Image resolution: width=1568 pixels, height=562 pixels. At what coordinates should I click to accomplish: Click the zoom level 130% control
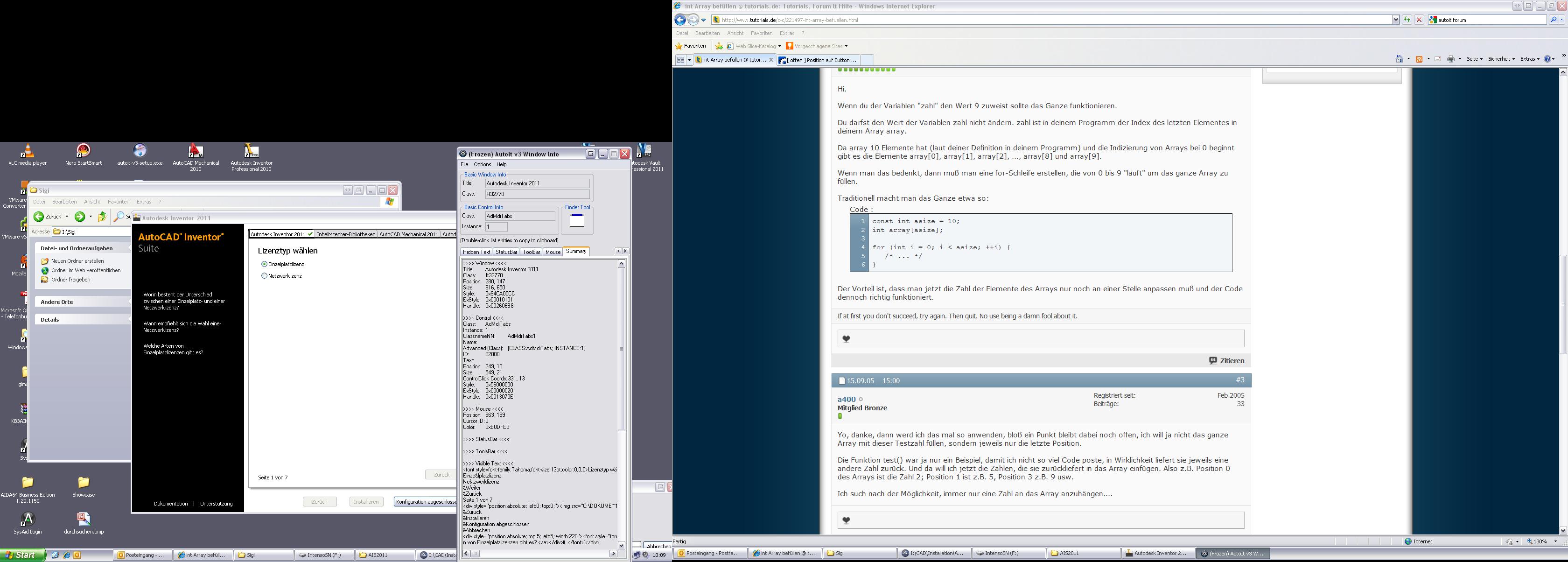[x=1540, y=541]
